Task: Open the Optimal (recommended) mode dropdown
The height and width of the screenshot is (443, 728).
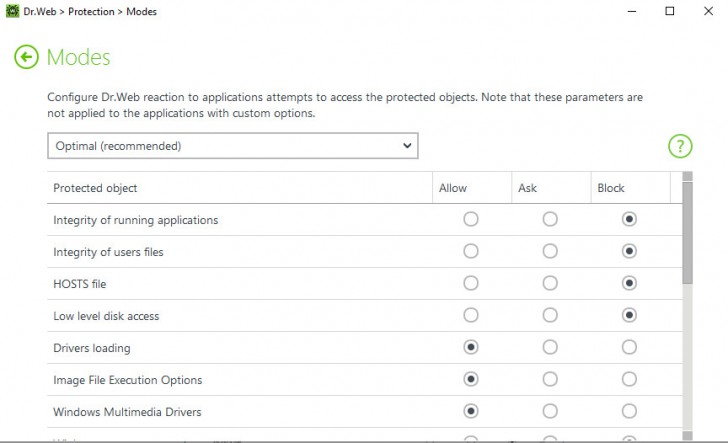Action: pyautogui.click(x=232, y=146)
